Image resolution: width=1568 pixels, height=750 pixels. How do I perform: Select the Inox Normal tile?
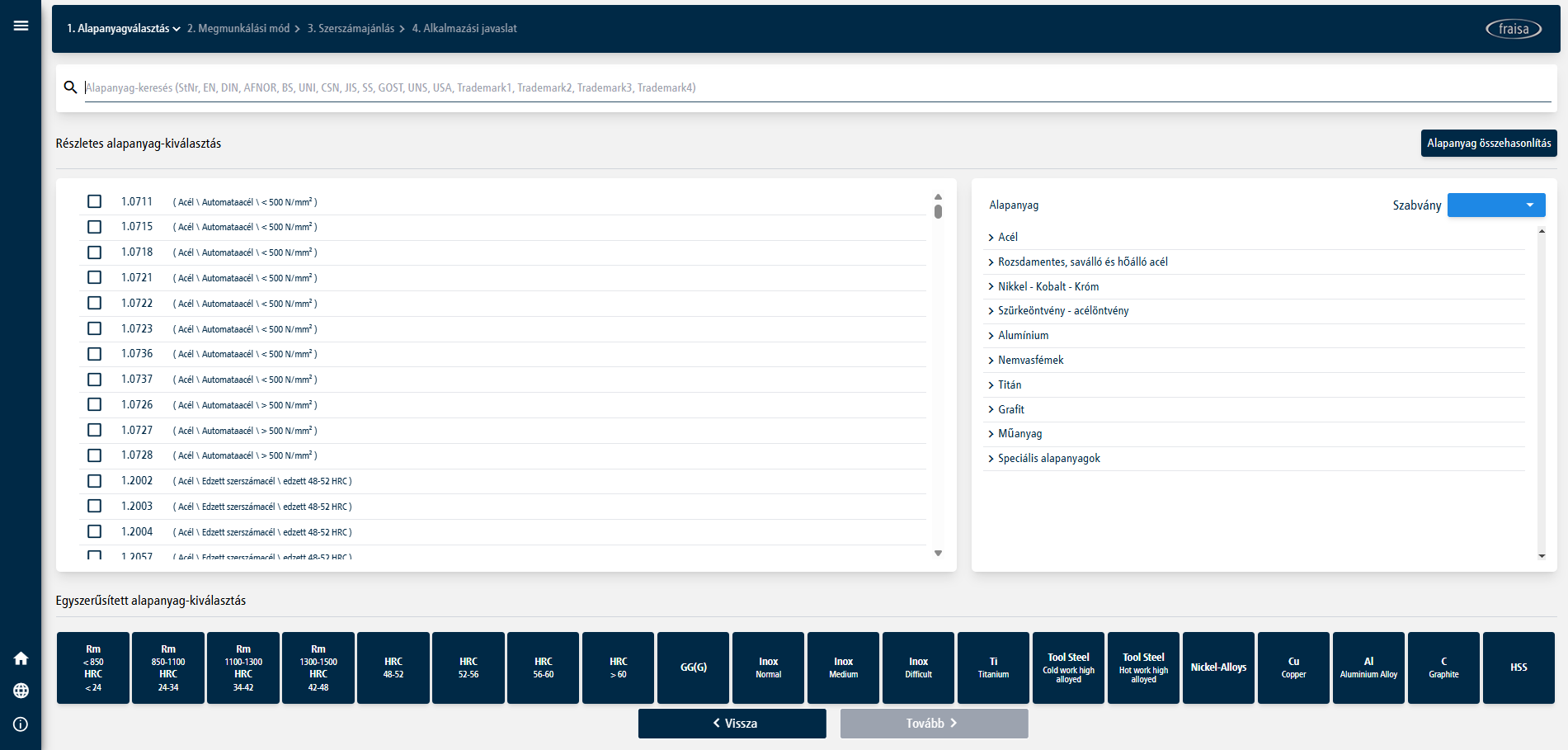click(768, 667)
